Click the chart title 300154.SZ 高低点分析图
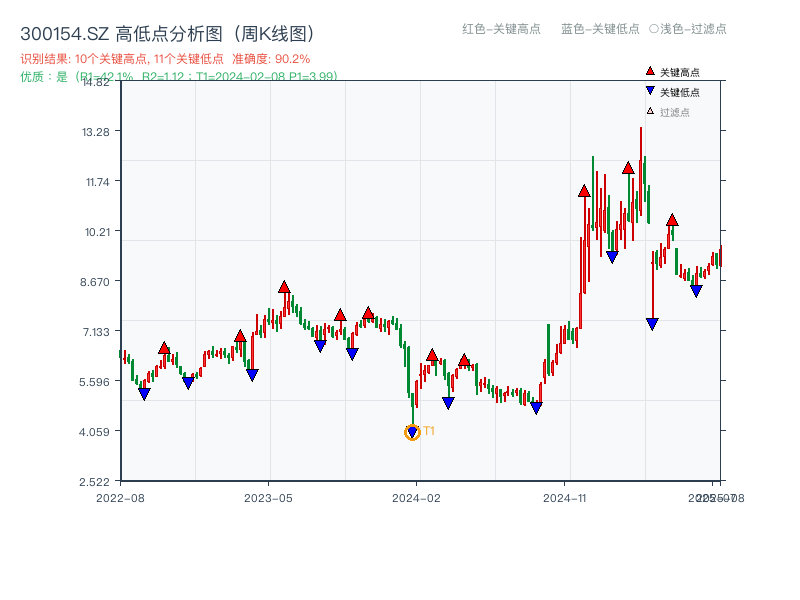Viewport: 800px width, 600px height. (x=167, y=34)
